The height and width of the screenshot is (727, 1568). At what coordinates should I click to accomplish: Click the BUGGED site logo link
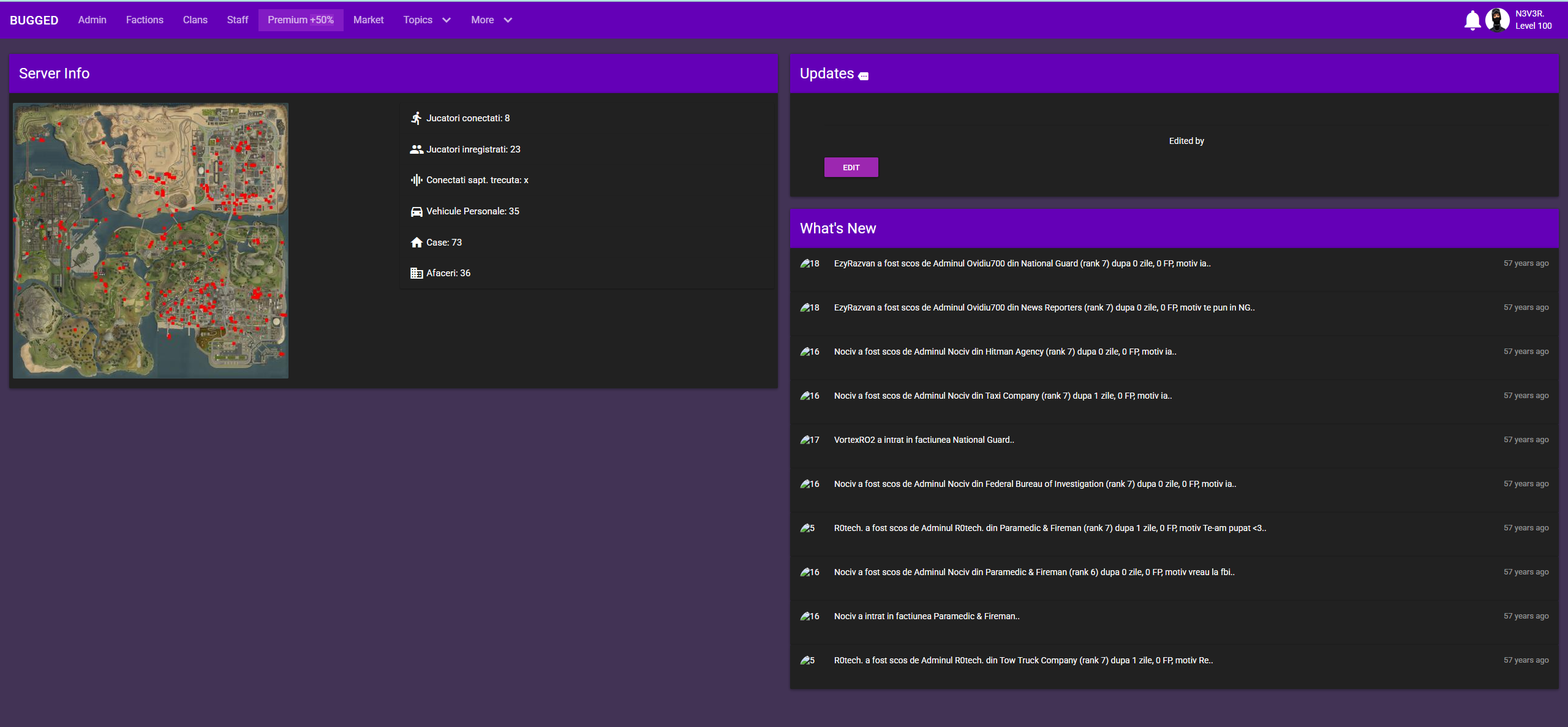coord(34,20)
